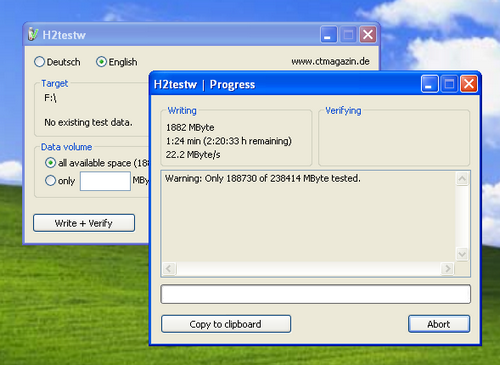Click the target drive F:\ text
Image resolution: width=500 pixels, height=365 pixels.
point(50,98)
